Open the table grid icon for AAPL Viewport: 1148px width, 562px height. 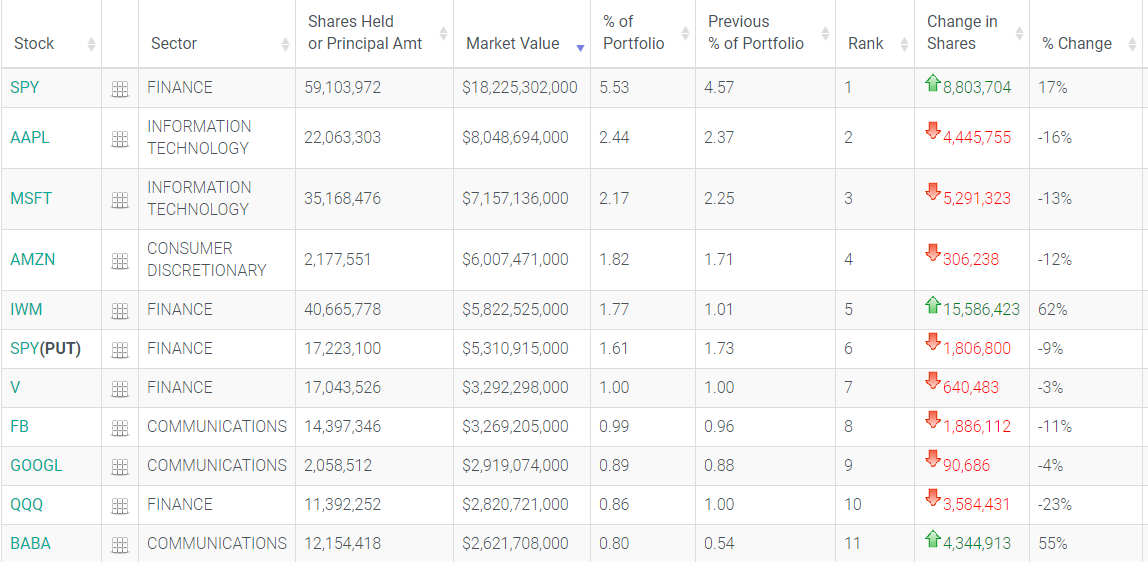tap(119, 139)
